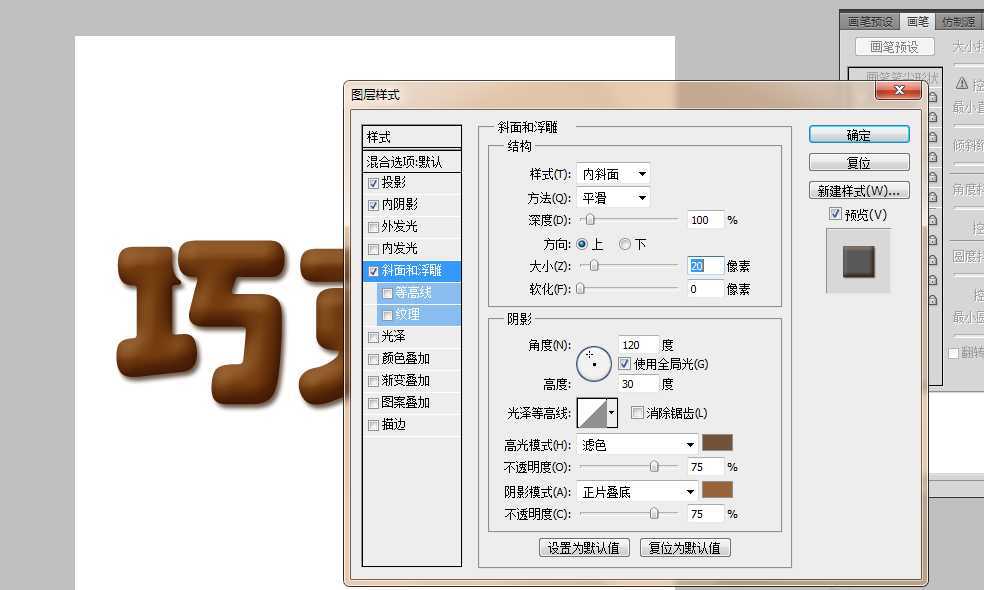Click 确定 to apply the layer style
This screenshot has width=984, height=590.
tap(858, 134)
